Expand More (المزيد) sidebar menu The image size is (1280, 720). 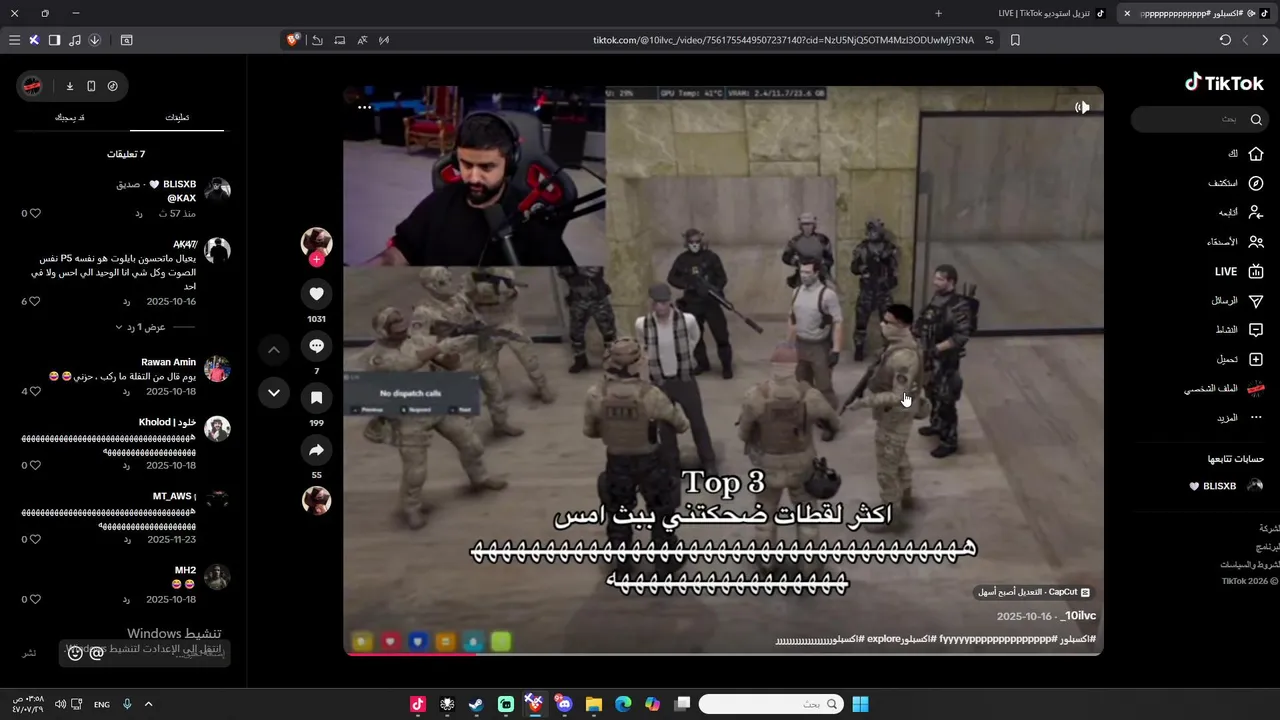(x=1240, y=417)
